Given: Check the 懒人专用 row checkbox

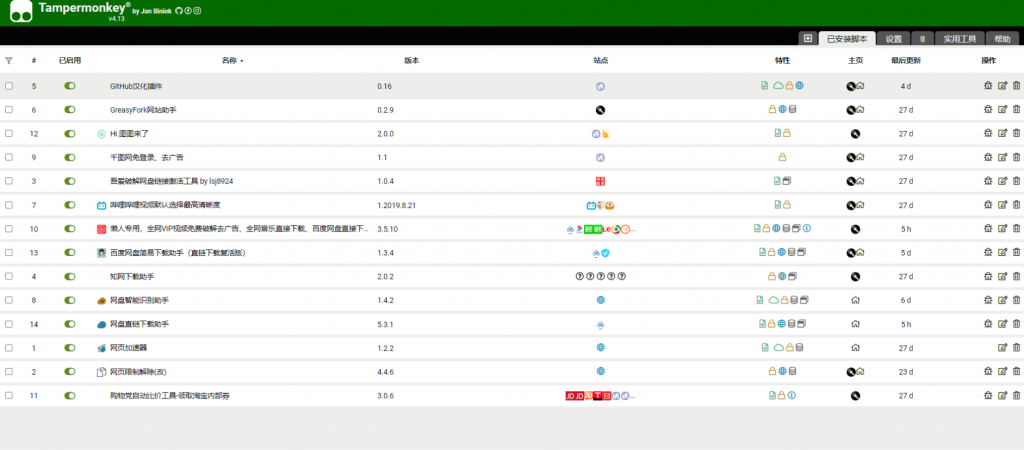Looking at the screenshot, I should 8,229.
